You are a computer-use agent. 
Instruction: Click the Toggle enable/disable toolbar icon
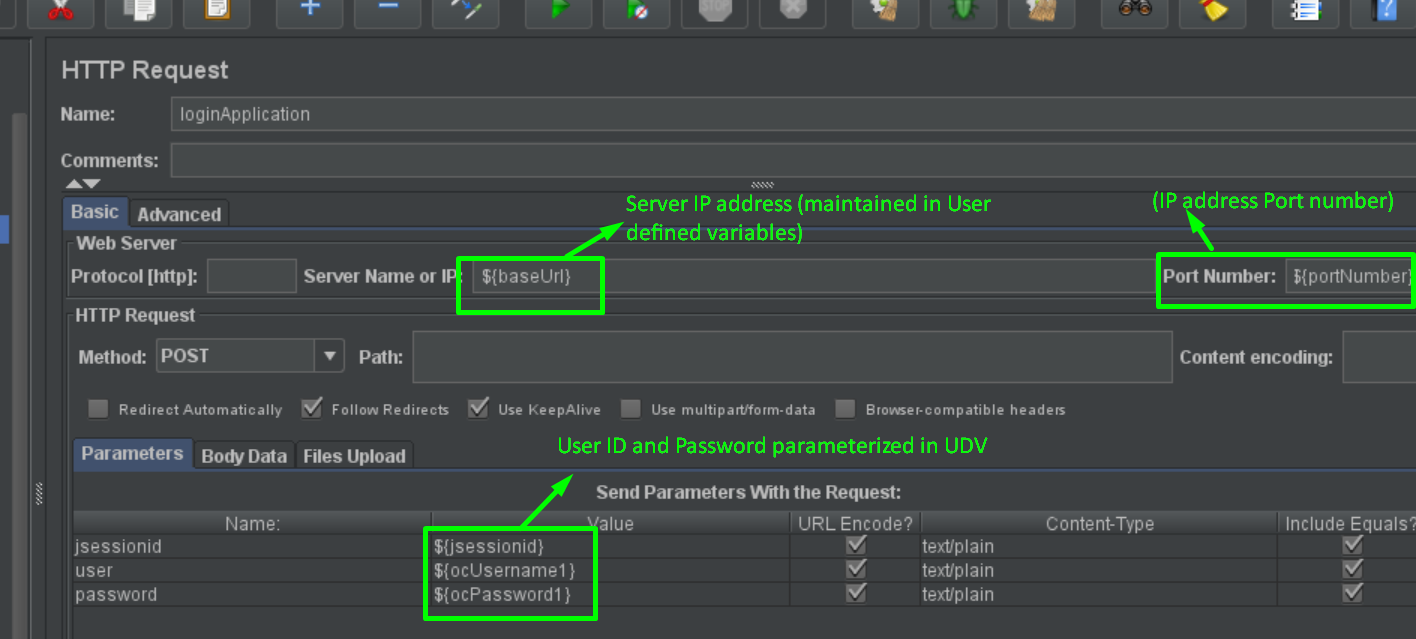[x=466, y=10]
